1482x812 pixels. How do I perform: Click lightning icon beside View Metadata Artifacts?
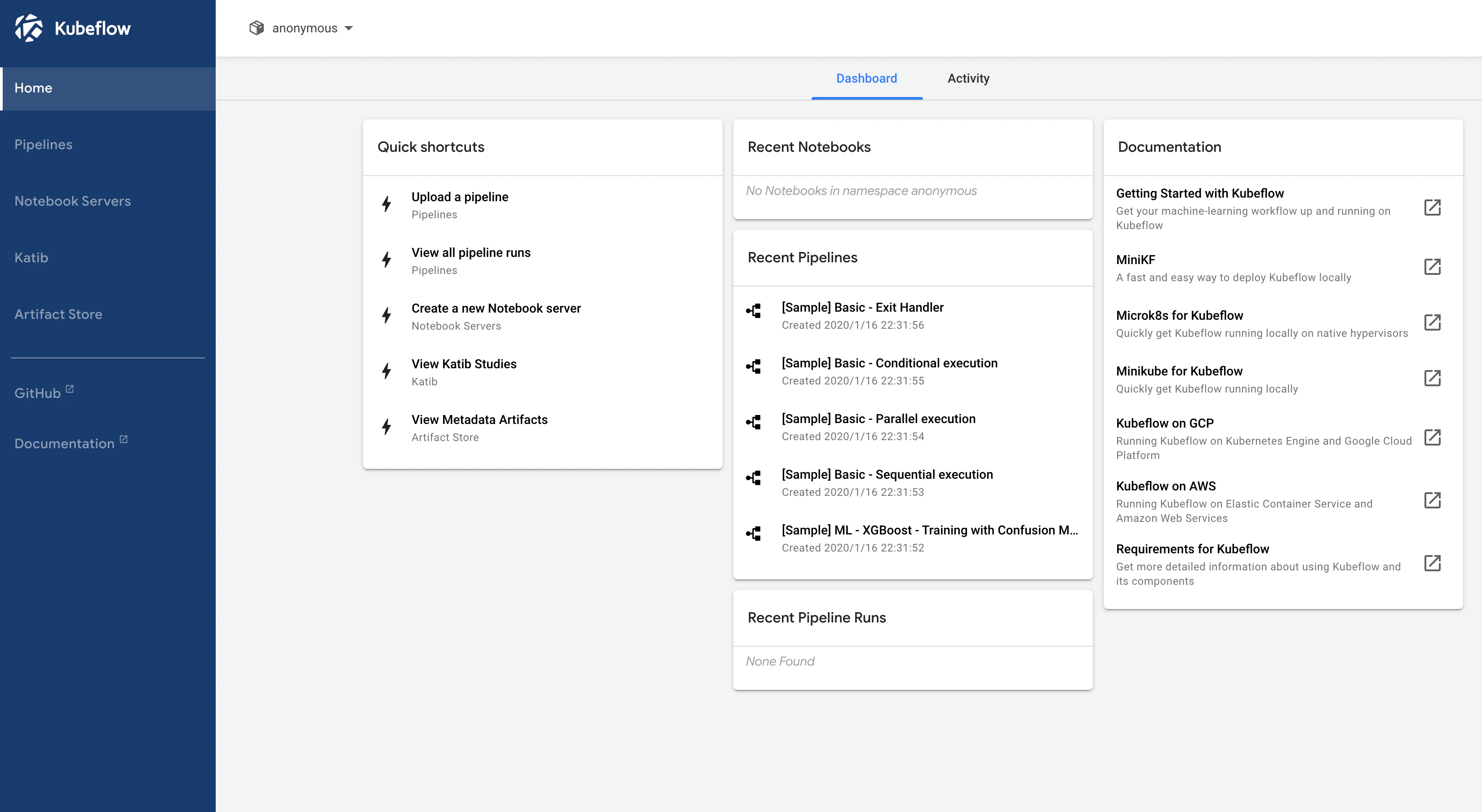click(386, 427)
